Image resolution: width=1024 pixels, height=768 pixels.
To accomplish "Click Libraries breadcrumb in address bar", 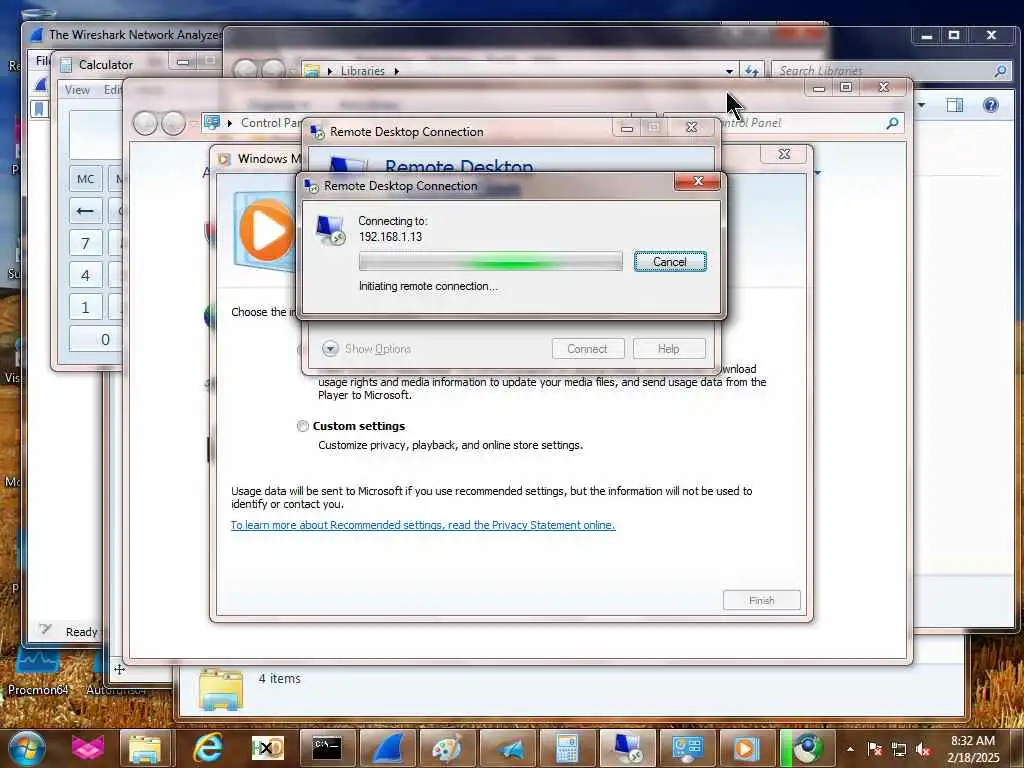I will pos(362,71).
